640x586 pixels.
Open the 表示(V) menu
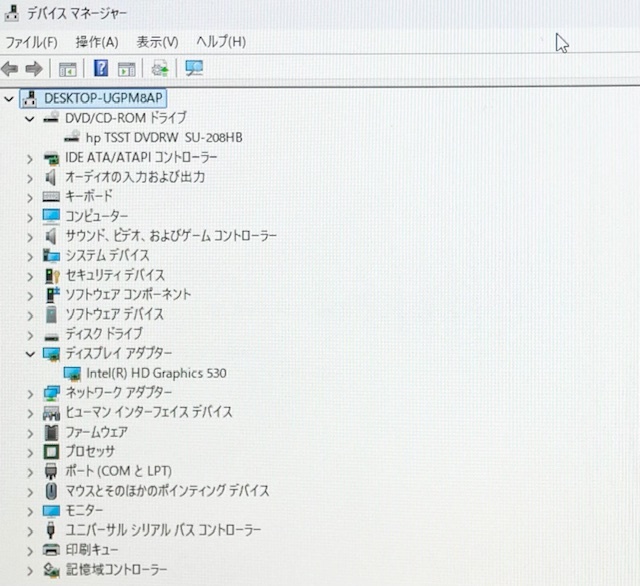coord(157,42)
